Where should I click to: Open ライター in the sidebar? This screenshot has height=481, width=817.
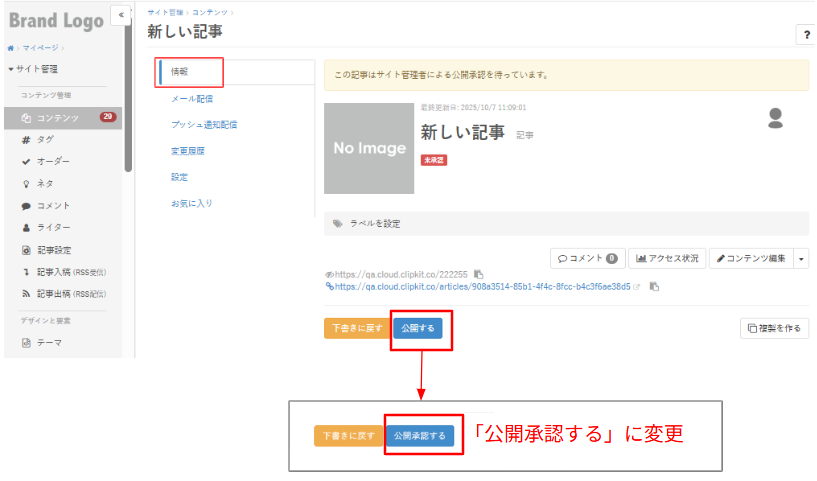(x=53, y=228)
